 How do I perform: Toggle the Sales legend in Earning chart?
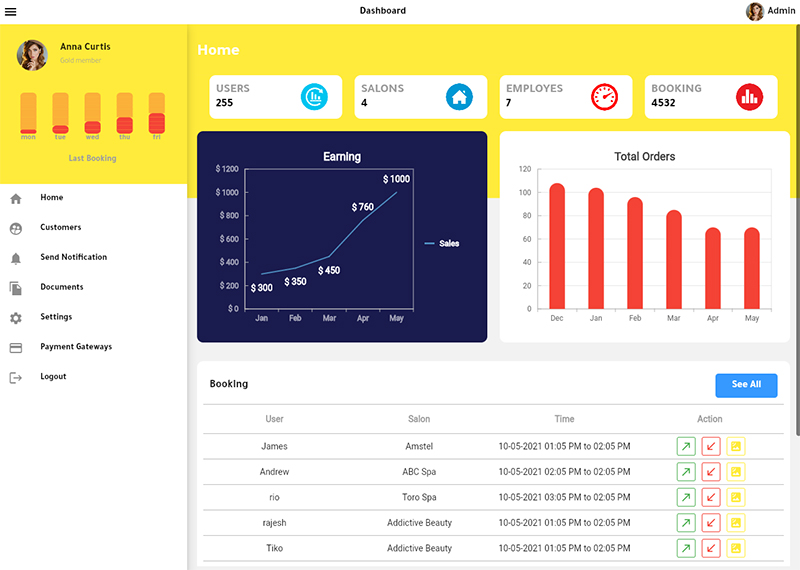pos(442,243)
